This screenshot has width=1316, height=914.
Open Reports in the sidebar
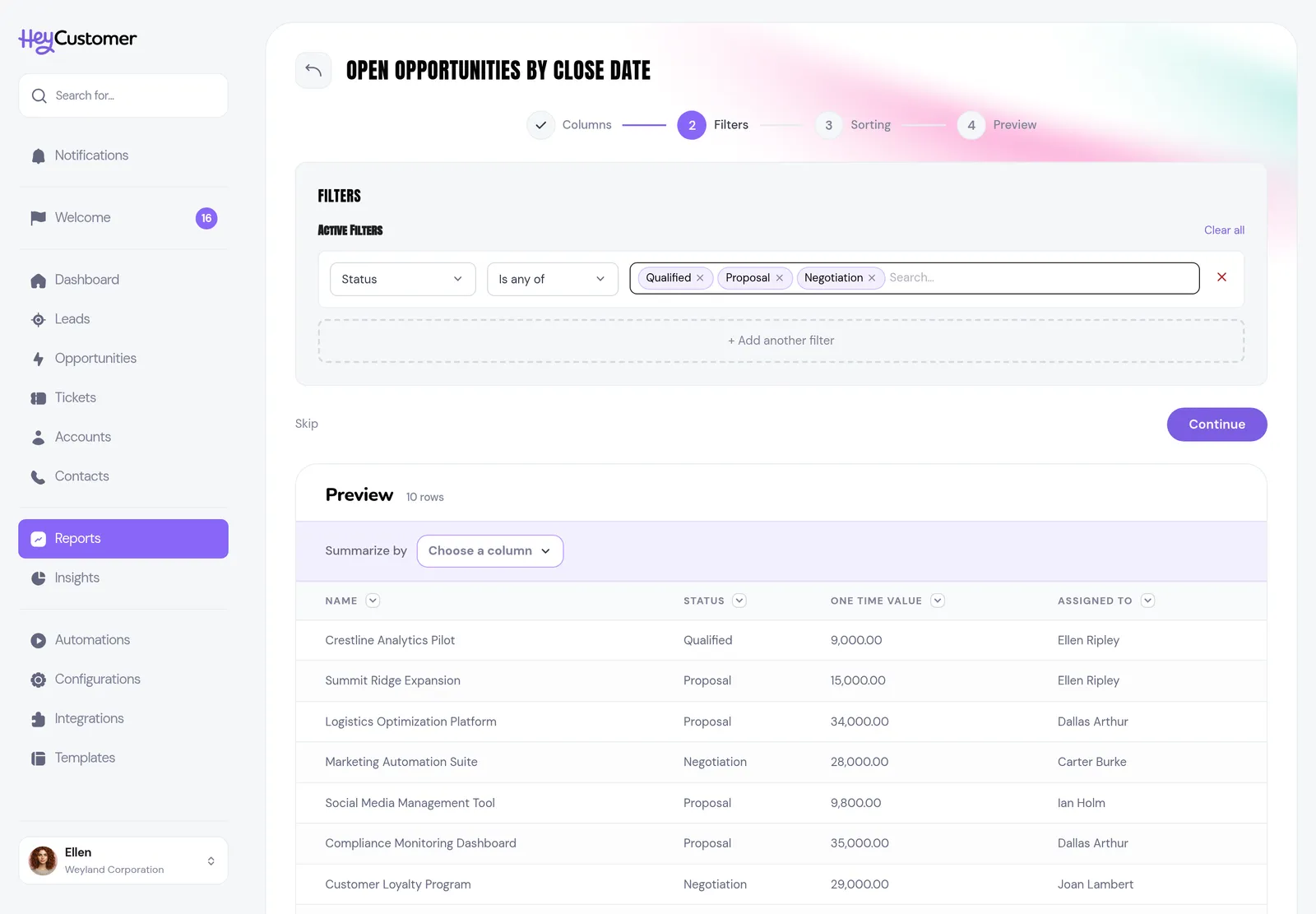point(123,539)
